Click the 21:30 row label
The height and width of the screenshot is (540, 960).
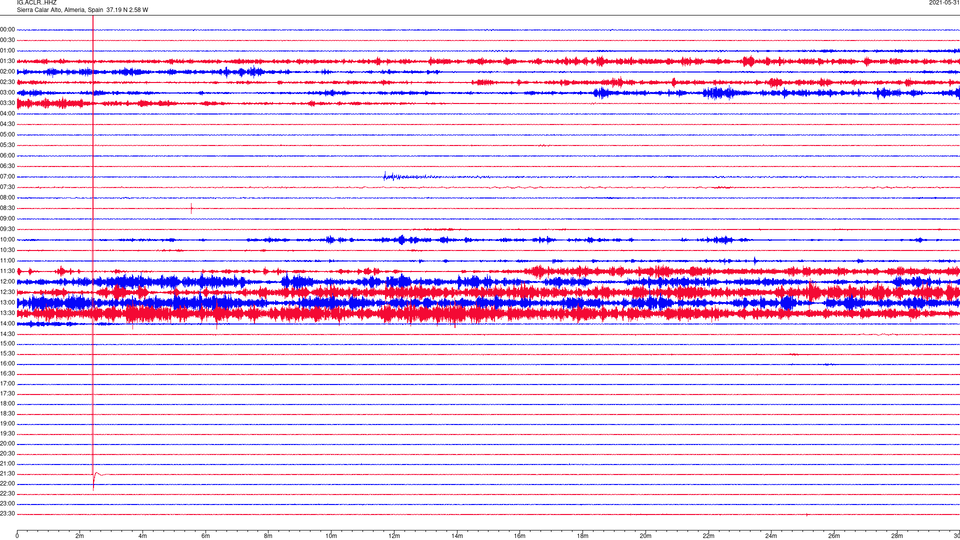coord(7,474)
